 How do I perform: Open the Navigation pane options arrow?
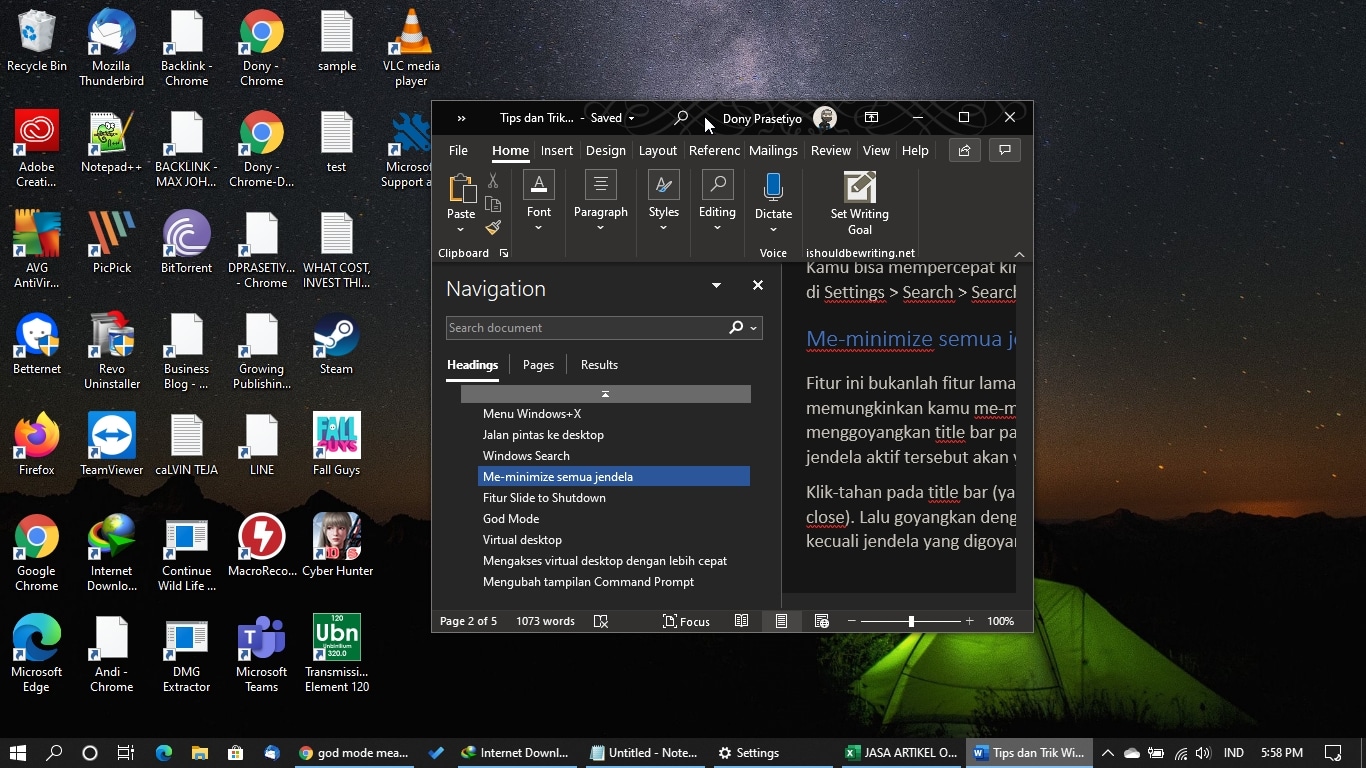(x=716, y=286)
